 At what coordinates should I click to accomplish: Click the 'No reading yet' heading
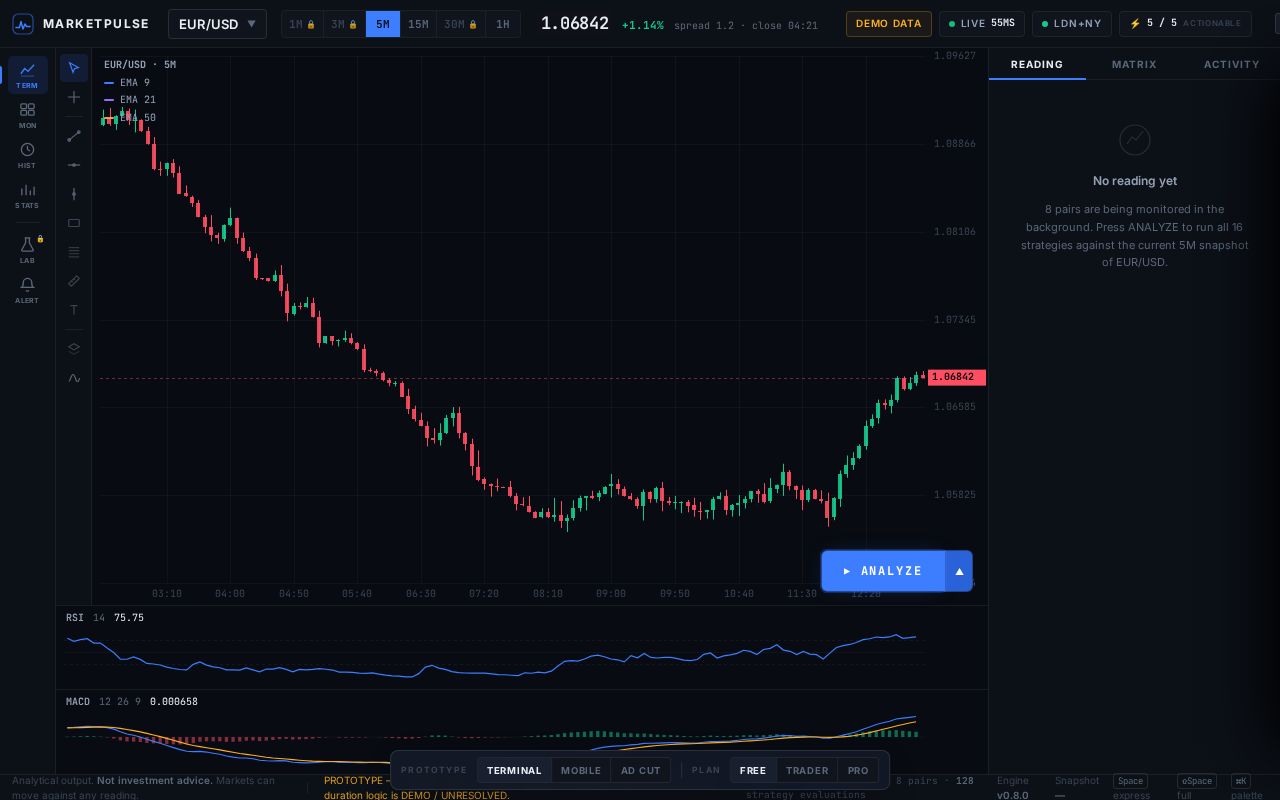click(1135, 181)
